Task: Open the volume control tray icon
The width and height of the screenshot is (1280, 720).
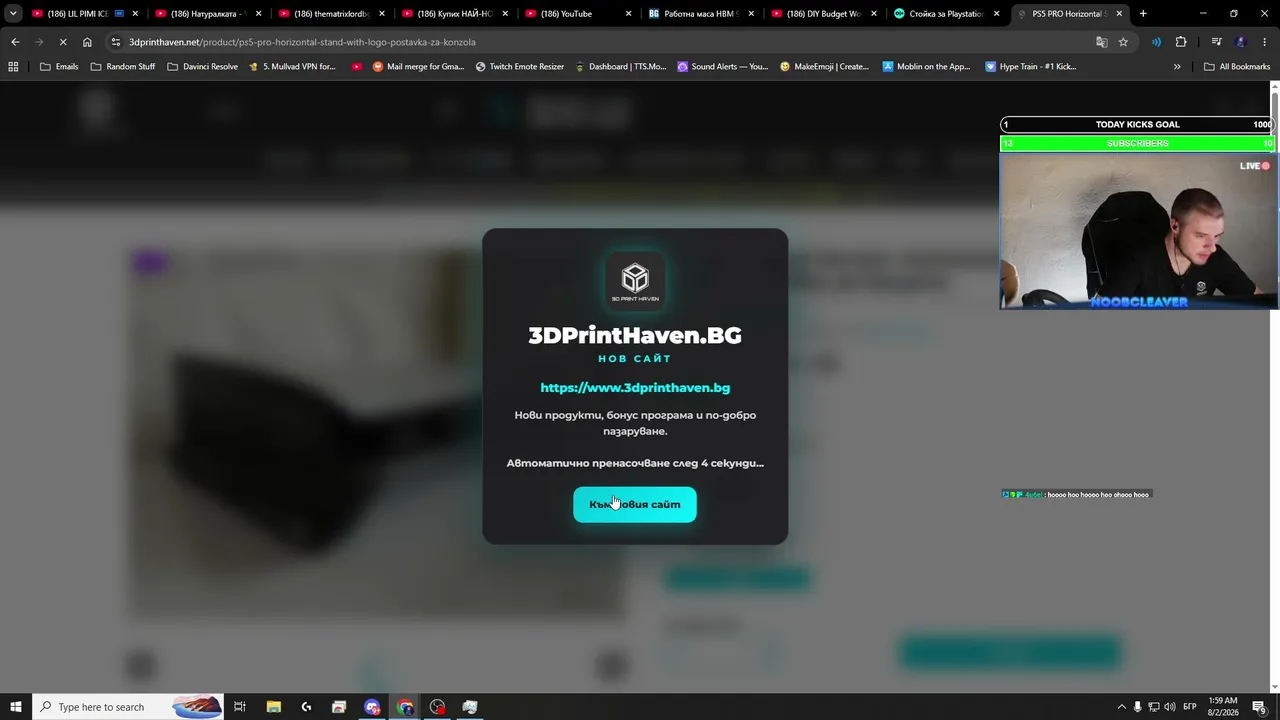Action: (x=1169, y=707)
